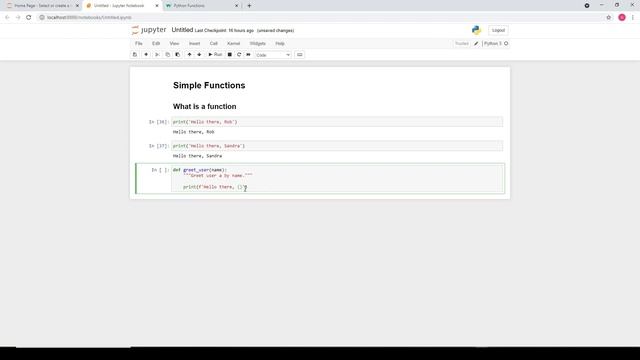The height and width of the screenshot is (360, 640).
Task: Restart the kernel
Action: pyautogui.click(x=239, y=55)
